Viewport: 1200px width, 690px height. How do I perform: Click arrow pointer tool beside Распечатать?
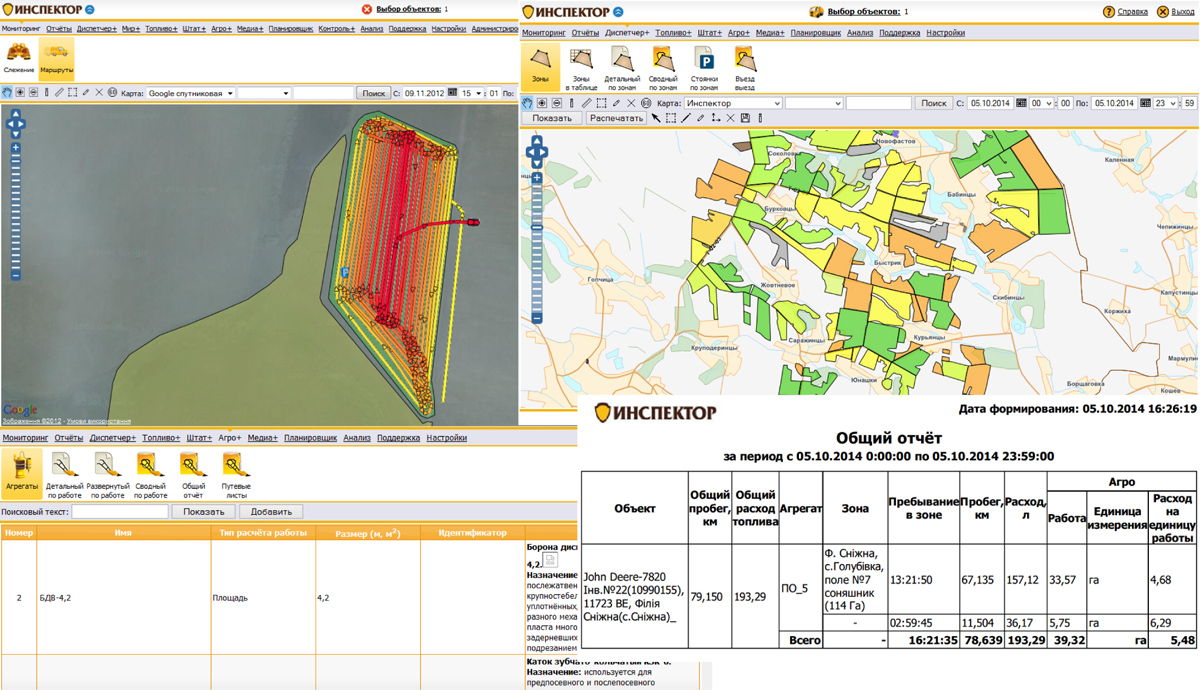coord(656,118)
